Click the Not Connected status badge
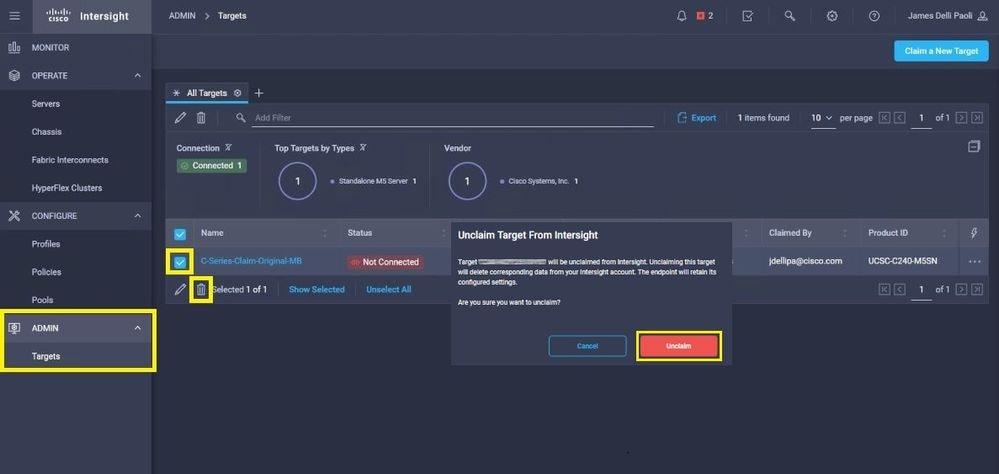Viewport: 999px width, 474px height. 385,262
